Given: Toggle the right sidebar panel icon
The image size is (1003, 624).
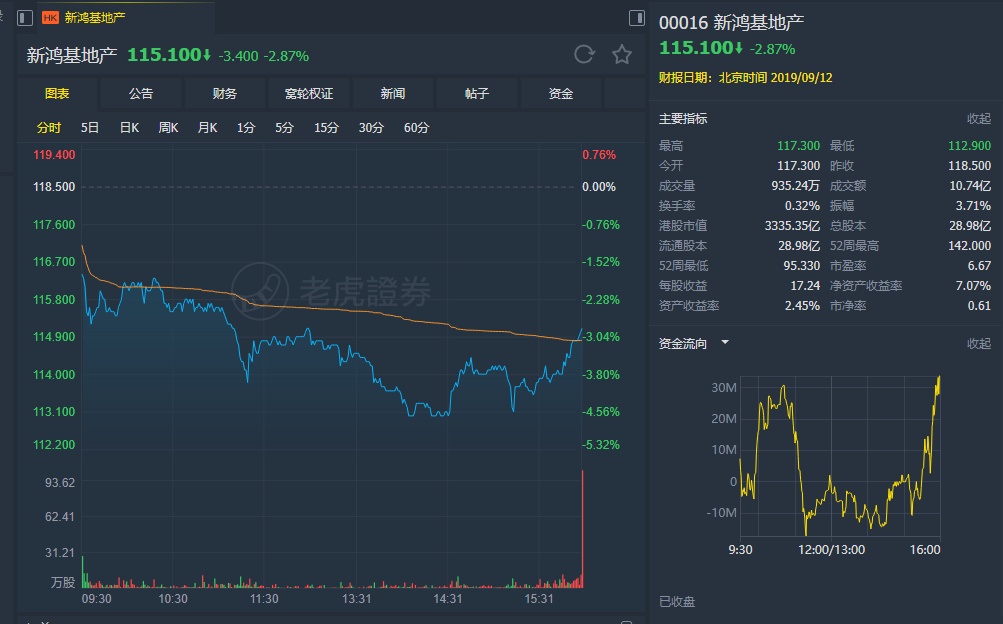Looking at the screenshot, I should coord(637,18).
